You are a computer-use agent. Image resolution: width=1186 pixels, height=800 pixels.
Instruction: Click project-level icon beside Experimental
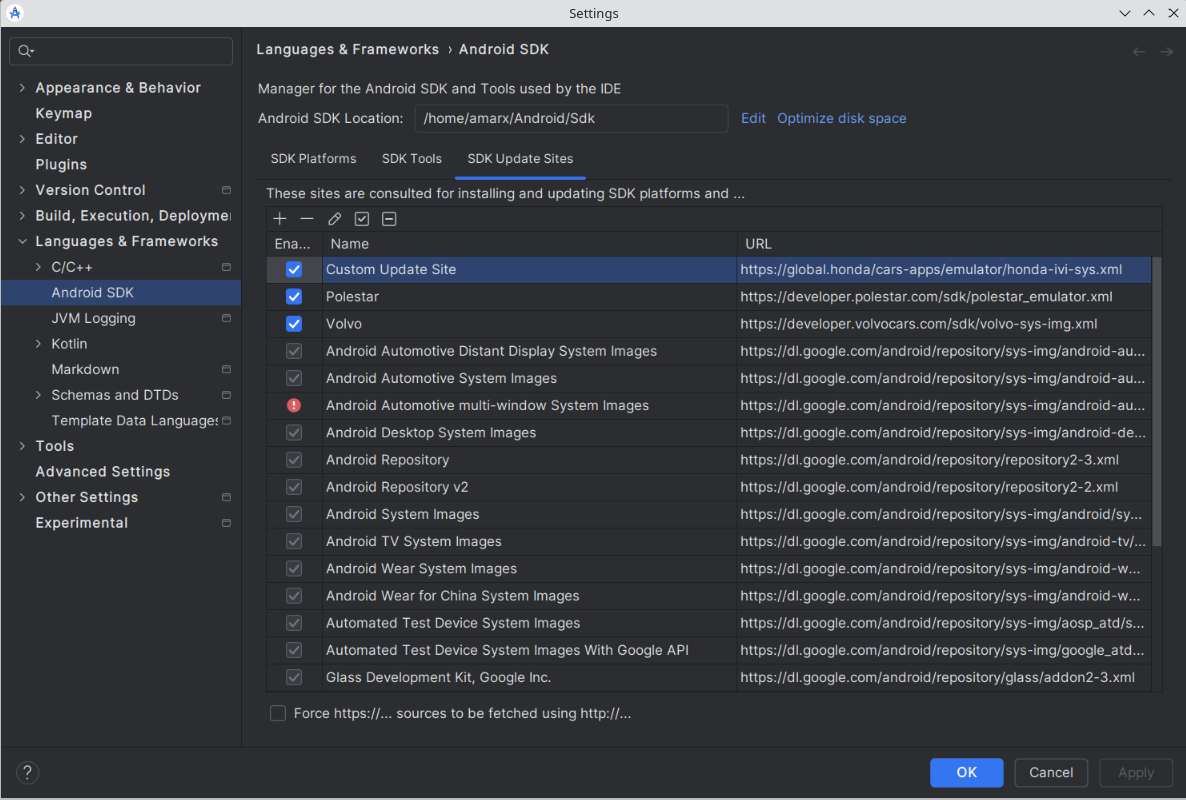(226, 522)
